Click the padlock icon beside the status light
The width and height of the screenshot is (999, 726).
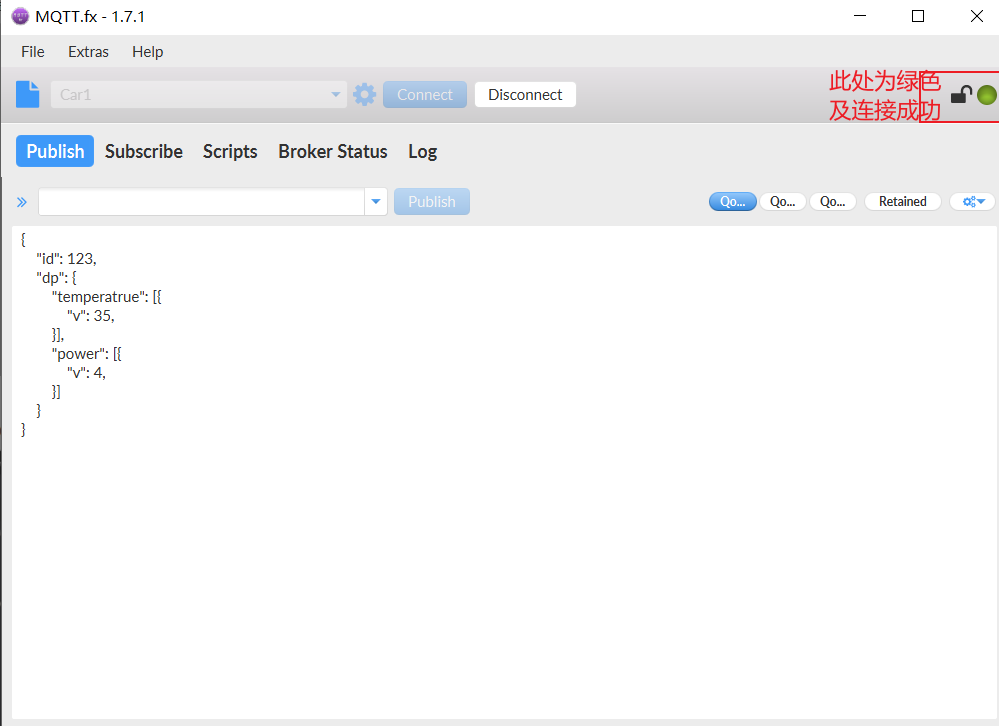[x=960, y=93]
